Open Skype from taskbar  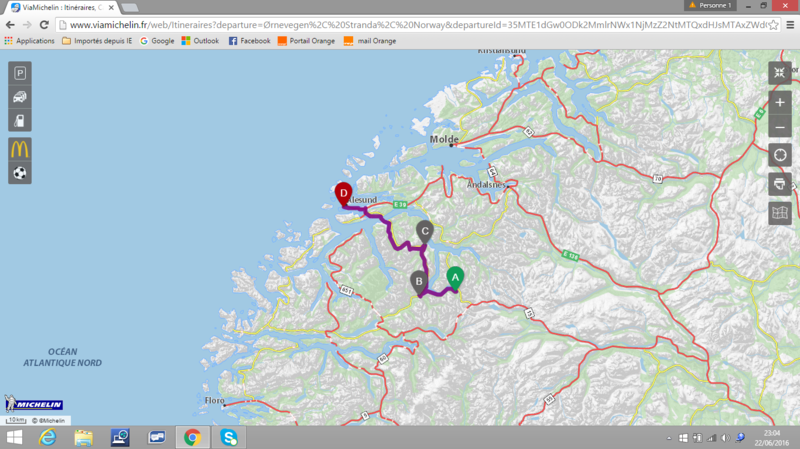click(x=229, y=437)
